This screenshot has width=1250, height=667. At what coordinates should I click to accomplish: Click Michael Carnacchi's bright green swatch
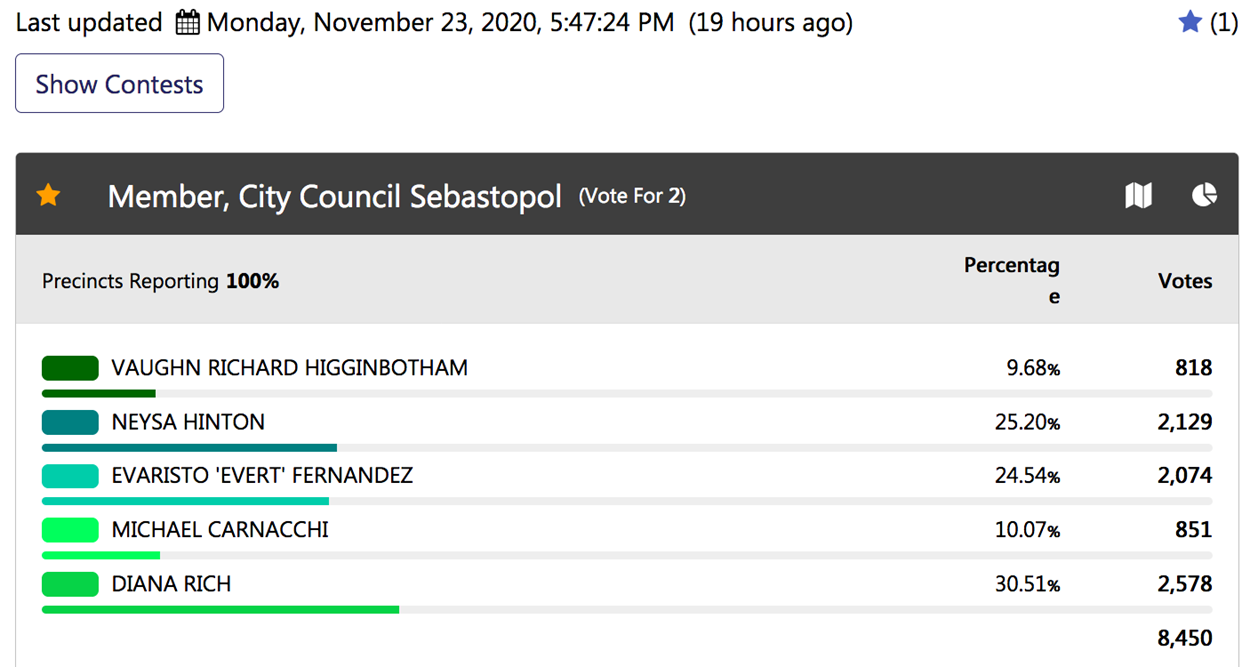coord(70,530)
